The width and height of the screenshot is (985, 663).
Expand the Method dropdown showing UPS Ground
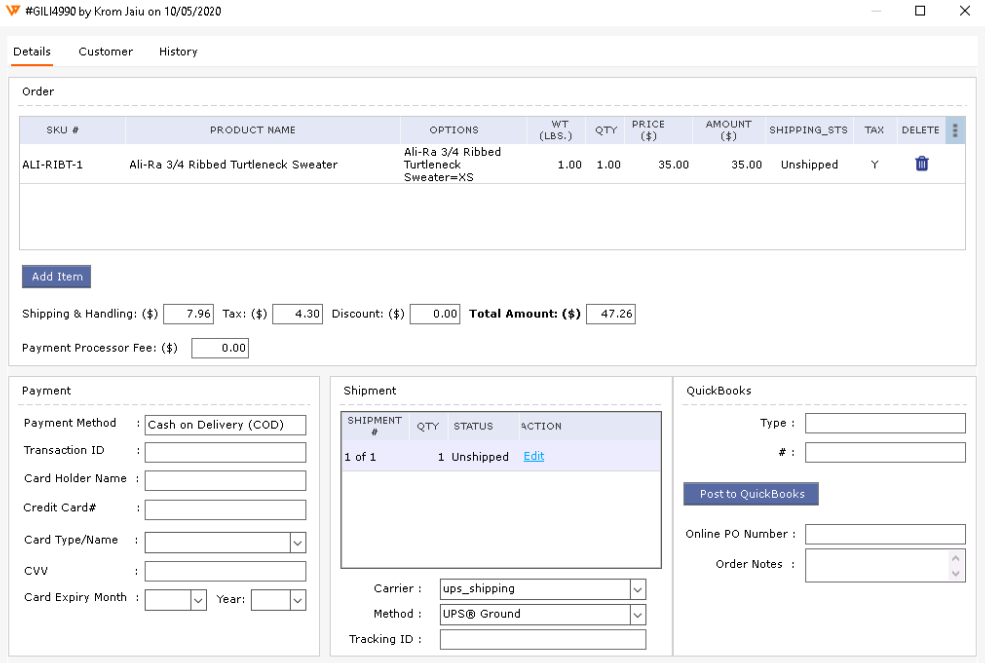(638, 615)
